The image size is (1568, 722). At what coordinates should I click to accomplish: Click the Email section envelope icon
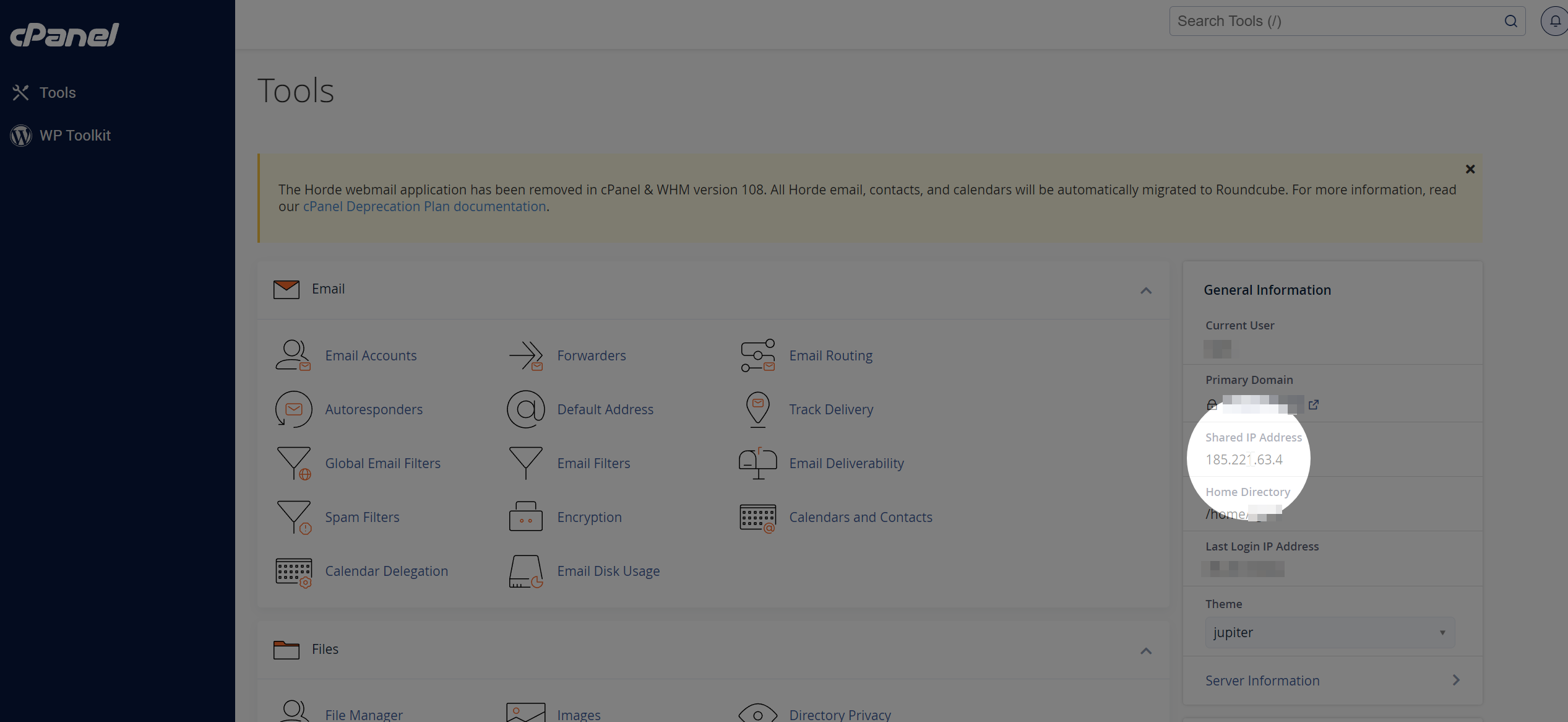286,289
